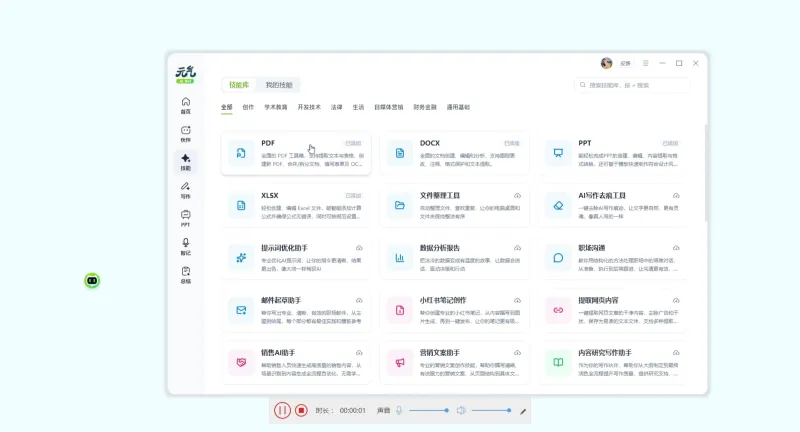Image resolution: width=800 pixels, height=432 pixels.
Task: Select the 学术教育 category filter
Action: (276, 107)
